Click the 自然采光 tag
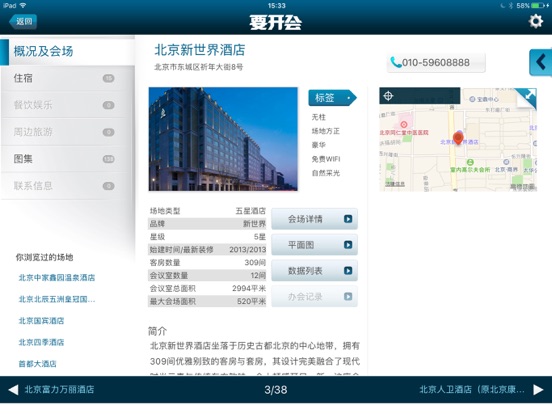Screen dimensions: 552x414 326,173
